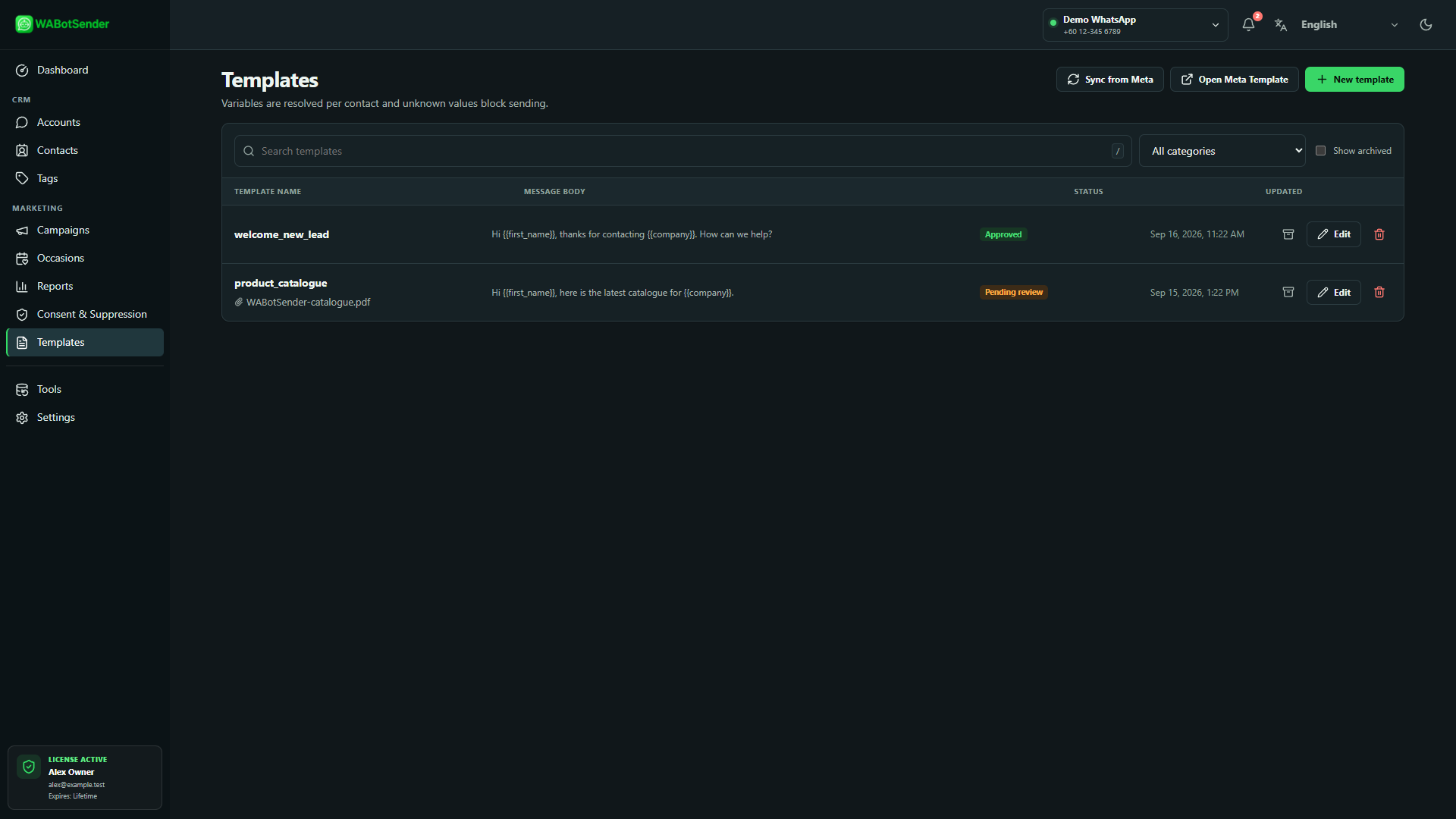Open Campaigns in sidebar

pyautogui.click(x=85, y=230)
